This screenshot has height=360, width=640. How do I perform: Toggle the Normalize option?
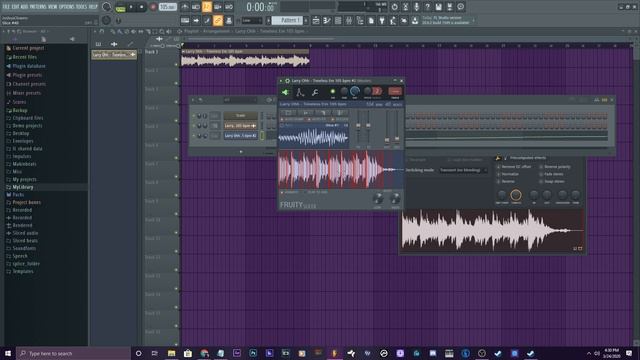[507, 174]
